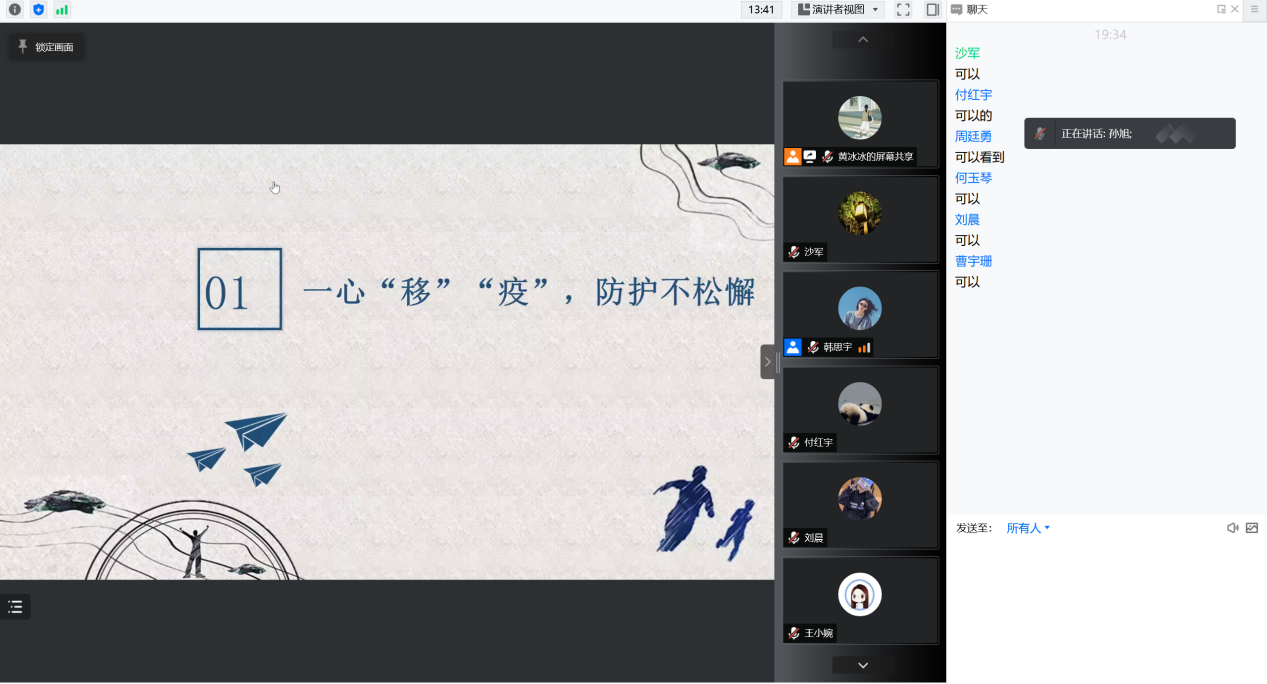Check the green network signal icon
Screen dimensions: 1267x684
point(62,10)
